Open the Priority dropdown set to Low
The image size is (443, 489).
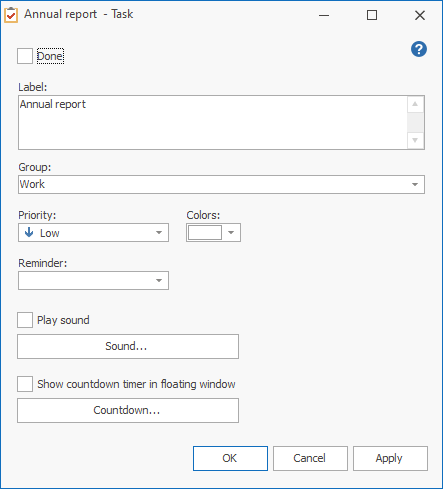pyautogui.click(x=93, y=232)
